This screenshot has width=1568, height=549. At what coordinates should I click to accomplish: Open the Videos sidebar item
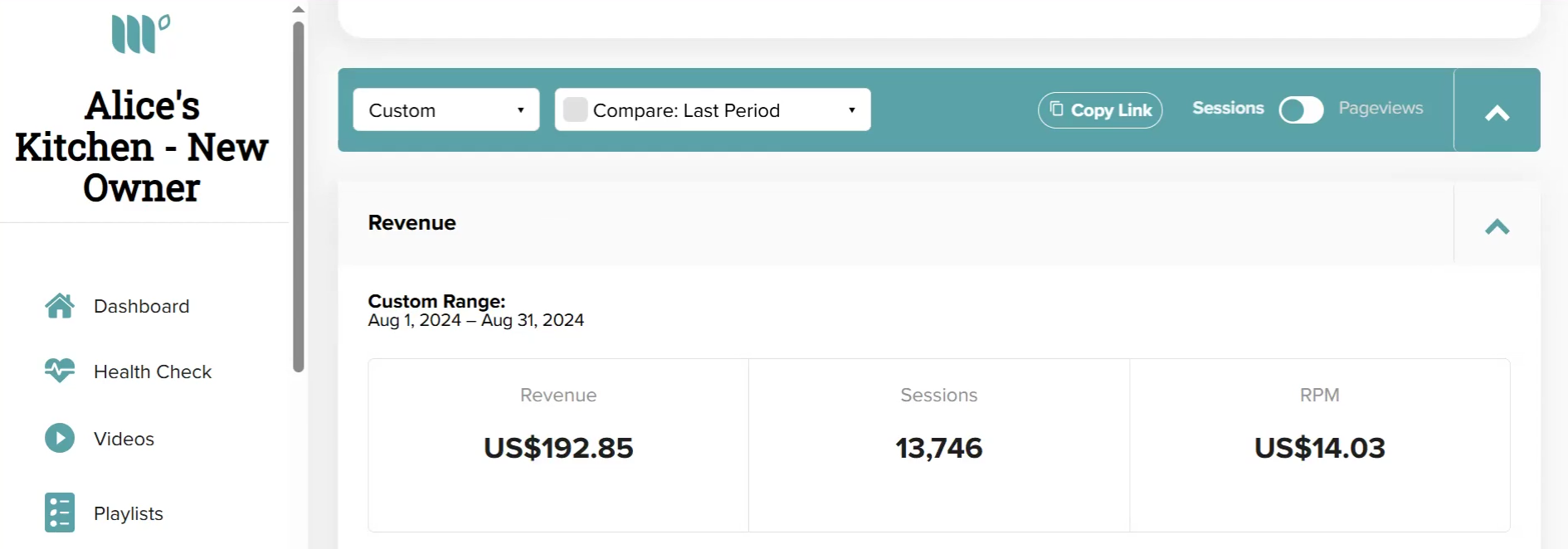point(124,439)
